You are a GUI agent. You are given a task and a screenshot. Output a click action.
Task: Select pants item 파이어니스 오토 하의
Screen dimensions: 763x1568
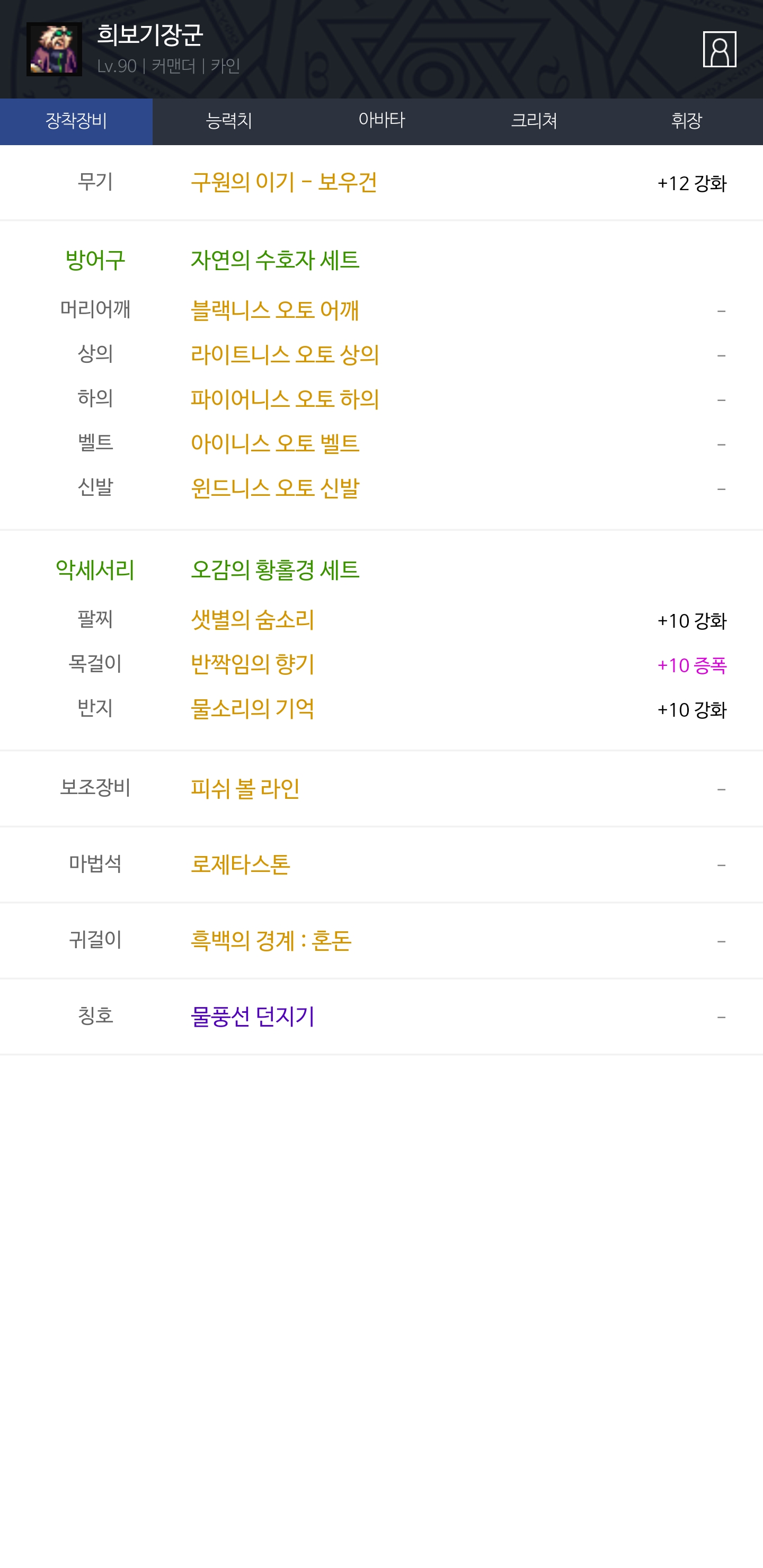(x=285, y=399)
